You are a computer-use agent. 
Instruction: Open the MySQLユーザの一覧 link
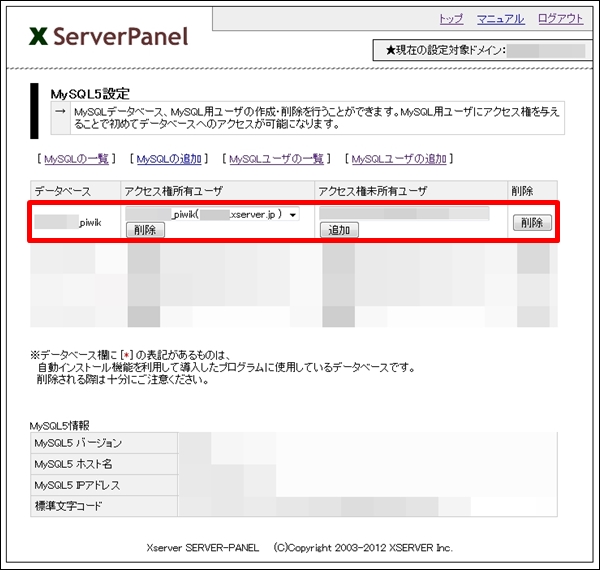point(276,159)
